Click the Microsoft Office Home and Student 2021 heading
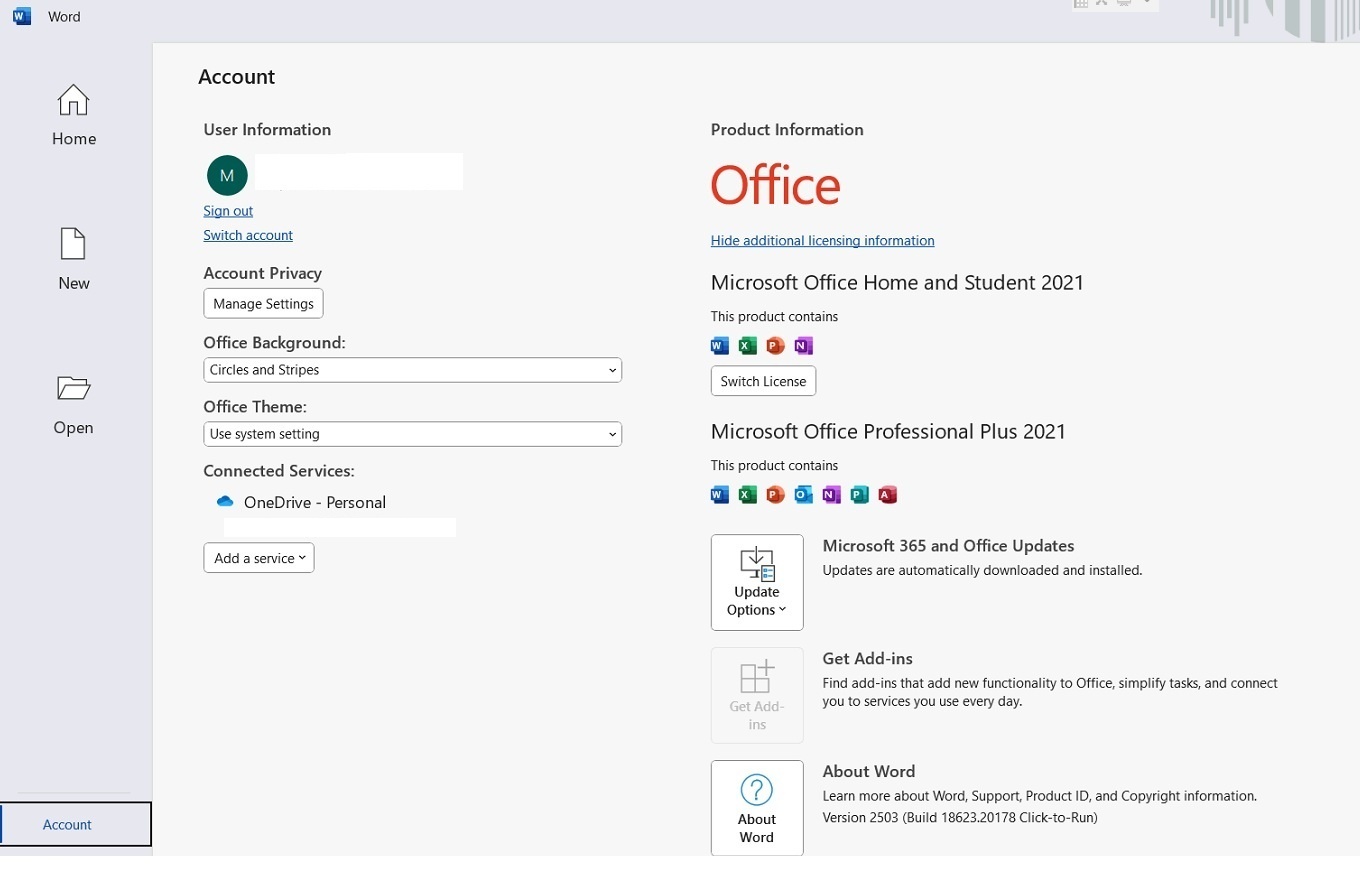 [x=897, y=283]
